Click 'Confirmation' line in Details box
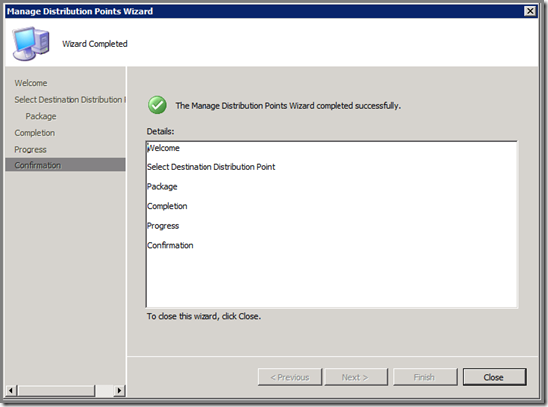 (170, 245)
